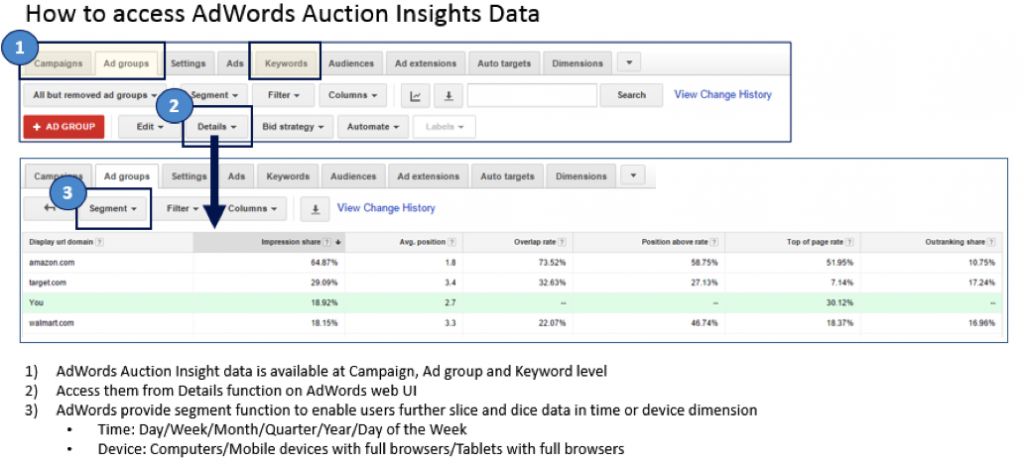Image resolution: width=1024 pixels, height=466 pixels.
Task: Click the download icon beside the chart icon
Action: pyautogui.click(x=447, y=95)
